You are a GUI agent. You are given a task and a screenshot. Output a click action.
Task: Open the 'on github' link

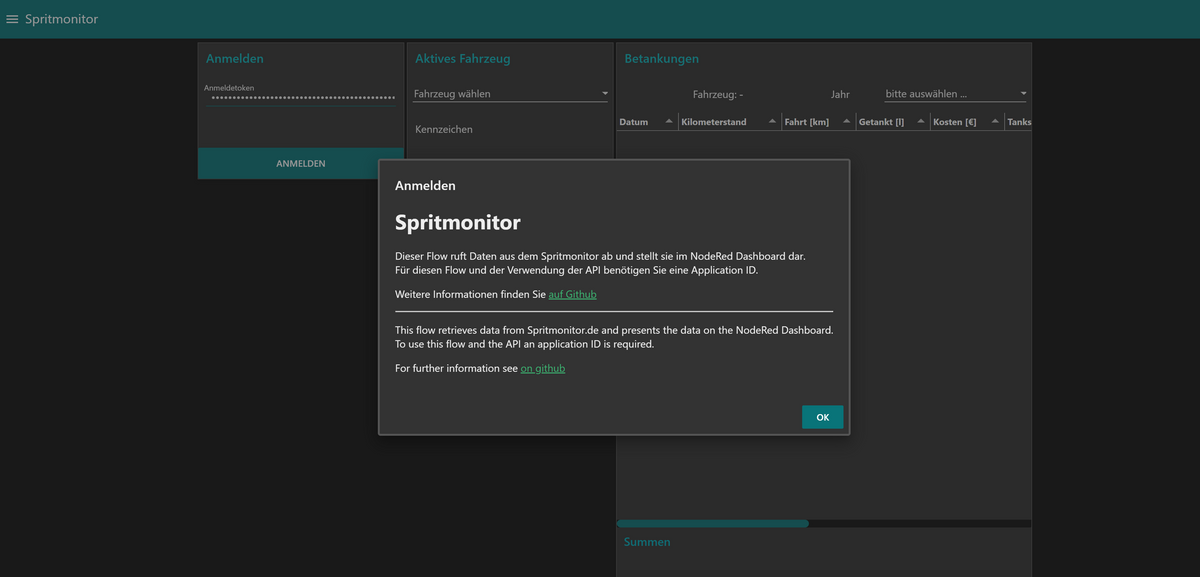(x=543, y=368)
